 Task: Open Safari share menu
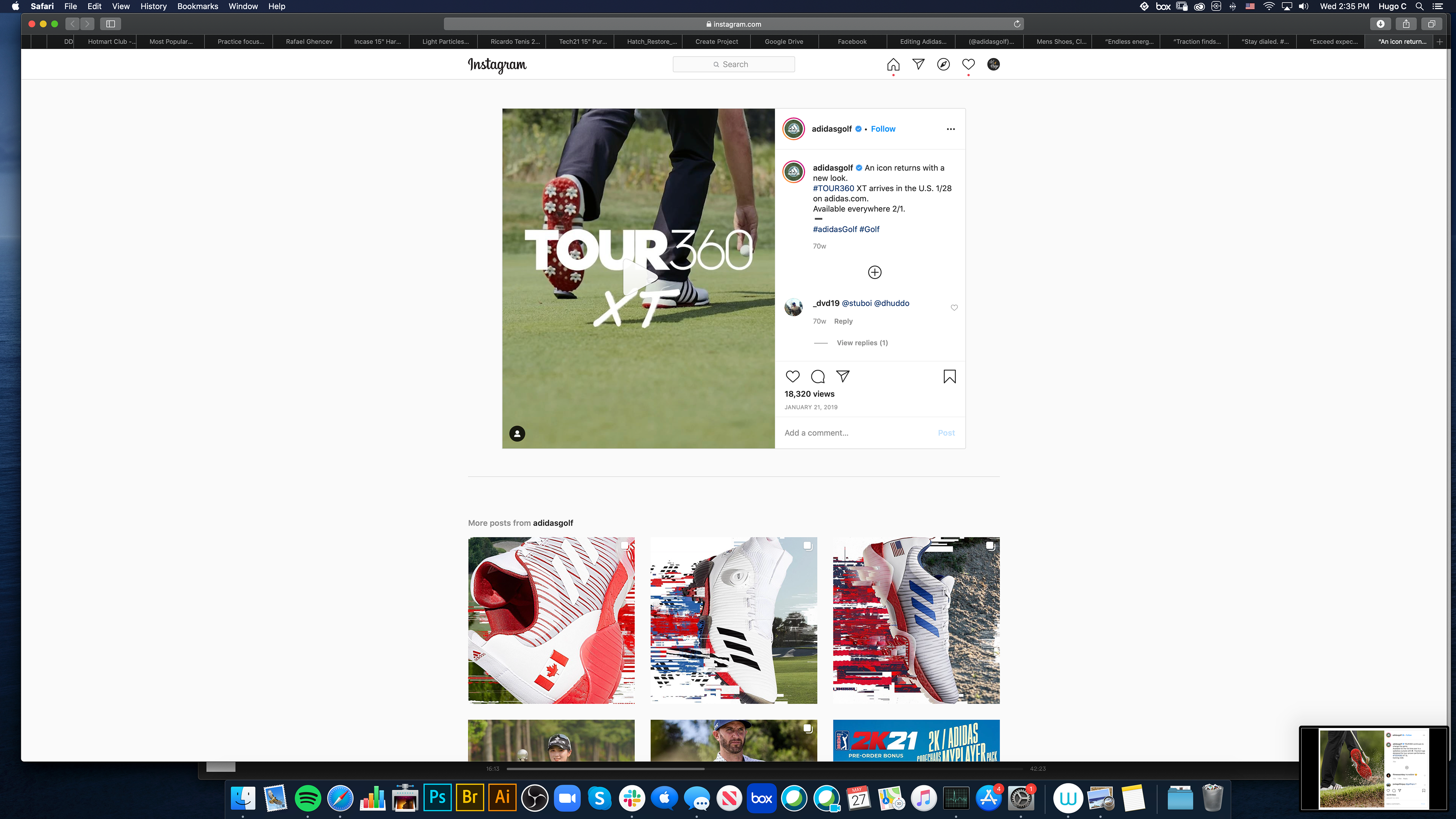pyautogui.click(x=1406, y=24)
